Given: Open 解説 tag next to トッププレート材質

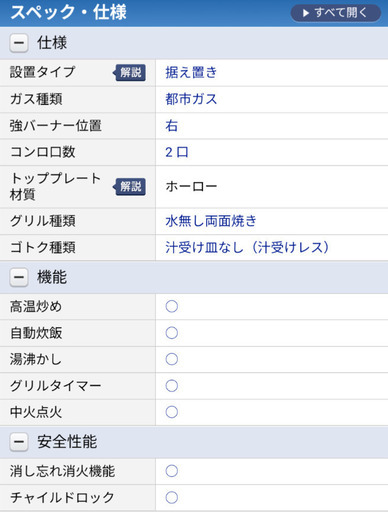Looking at the screenshot, I should point(130,186).
